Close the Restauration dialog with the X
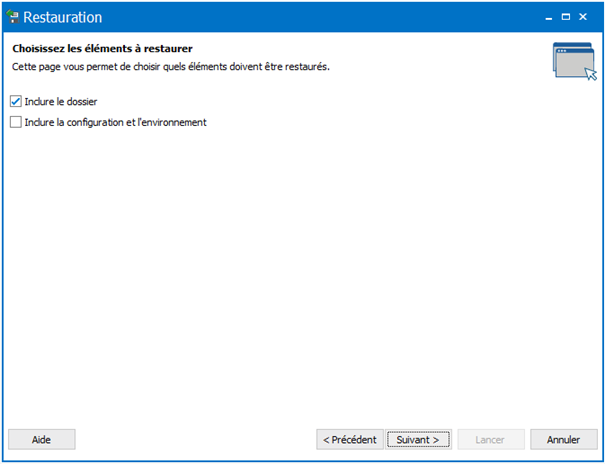Screen dimensions: 605x464 (x=583, y=17)
